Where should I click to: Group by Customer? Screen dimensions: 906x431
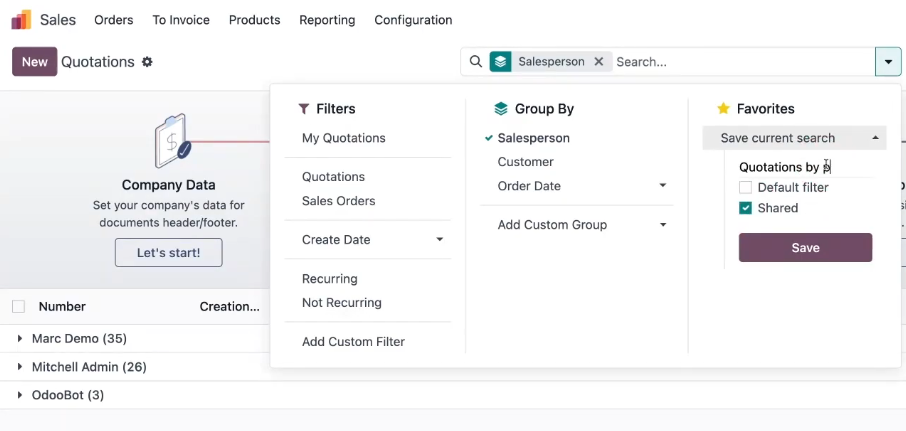525,162
